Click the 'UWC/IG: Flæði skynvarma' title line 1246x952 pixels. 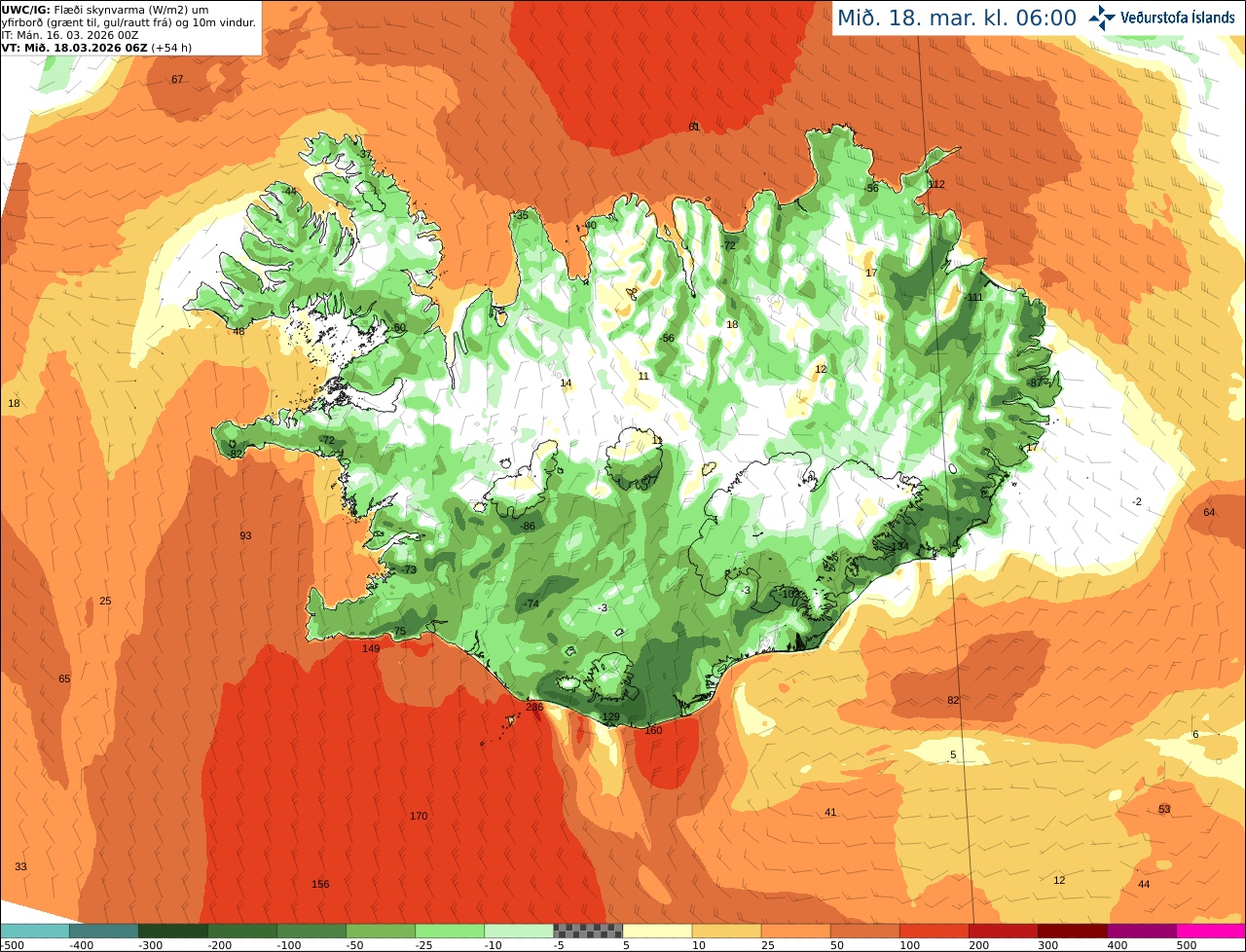click(x=104, y=9)
